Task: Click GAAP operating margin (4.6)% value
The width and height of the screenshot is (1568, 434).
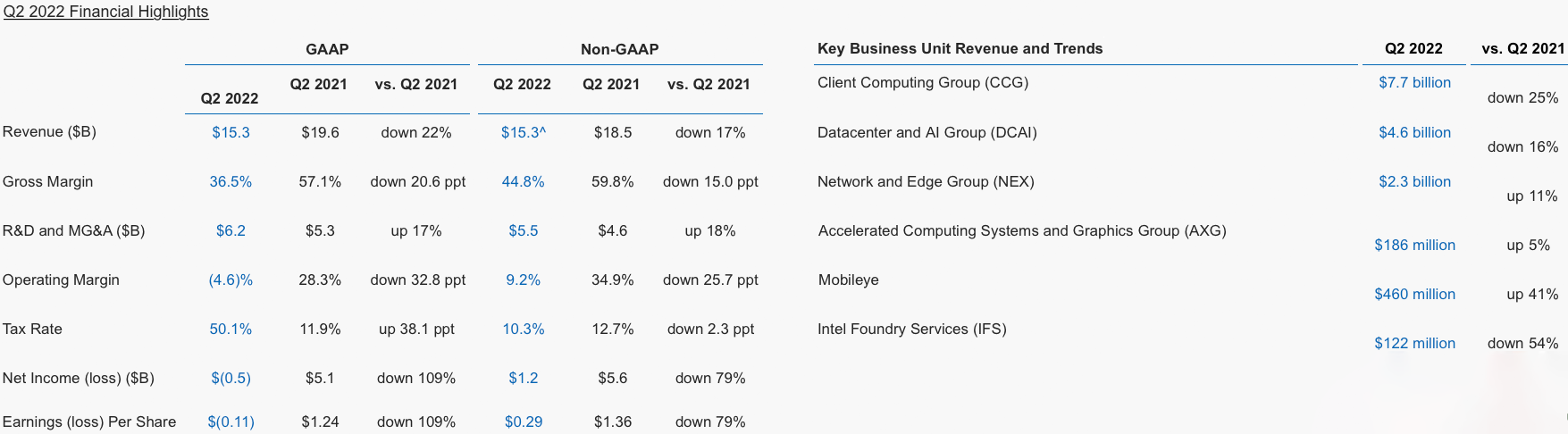Action: [x=231, y=280]
